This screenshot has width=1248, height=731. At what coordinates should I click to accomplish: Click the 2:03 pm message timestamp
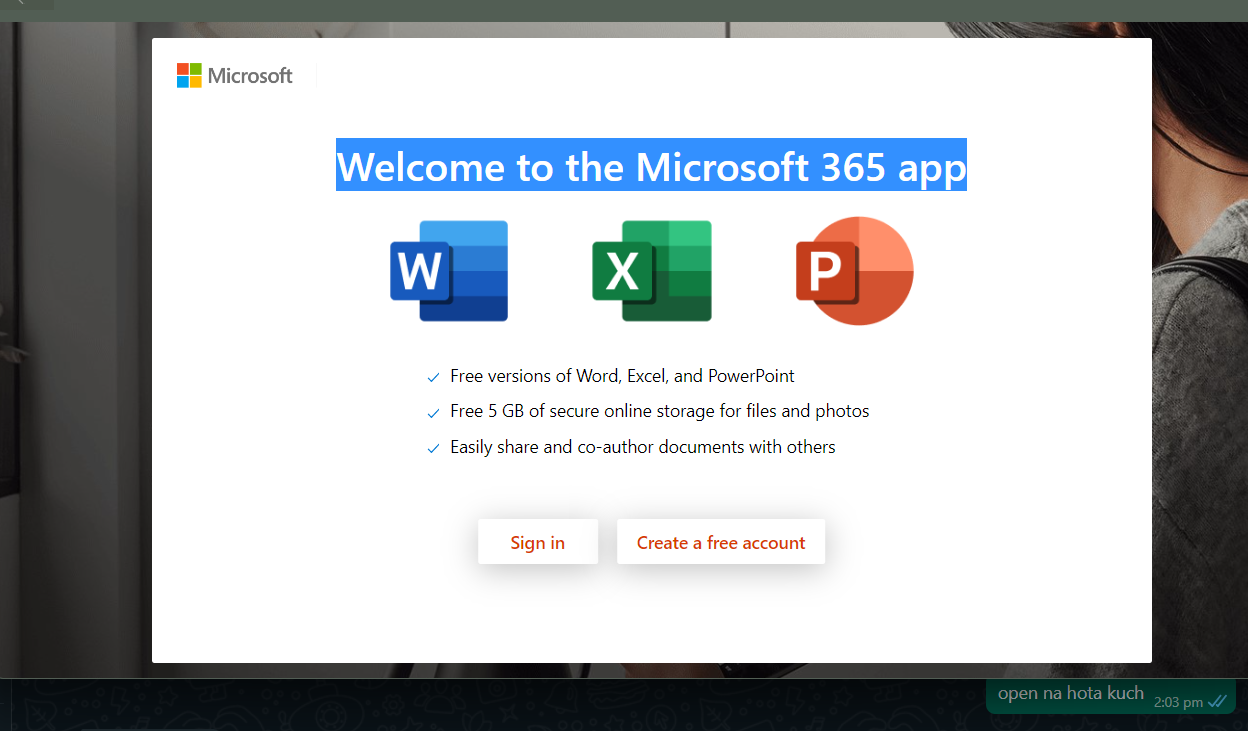point(1178,702)
